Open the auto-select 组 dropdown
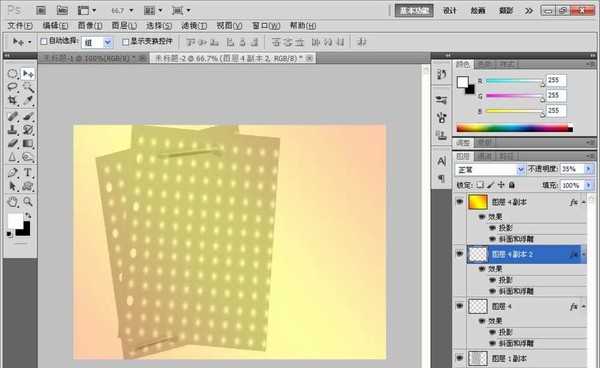Image resolution: width=600 pixels, height=368 pixels. tap(108, 42)
